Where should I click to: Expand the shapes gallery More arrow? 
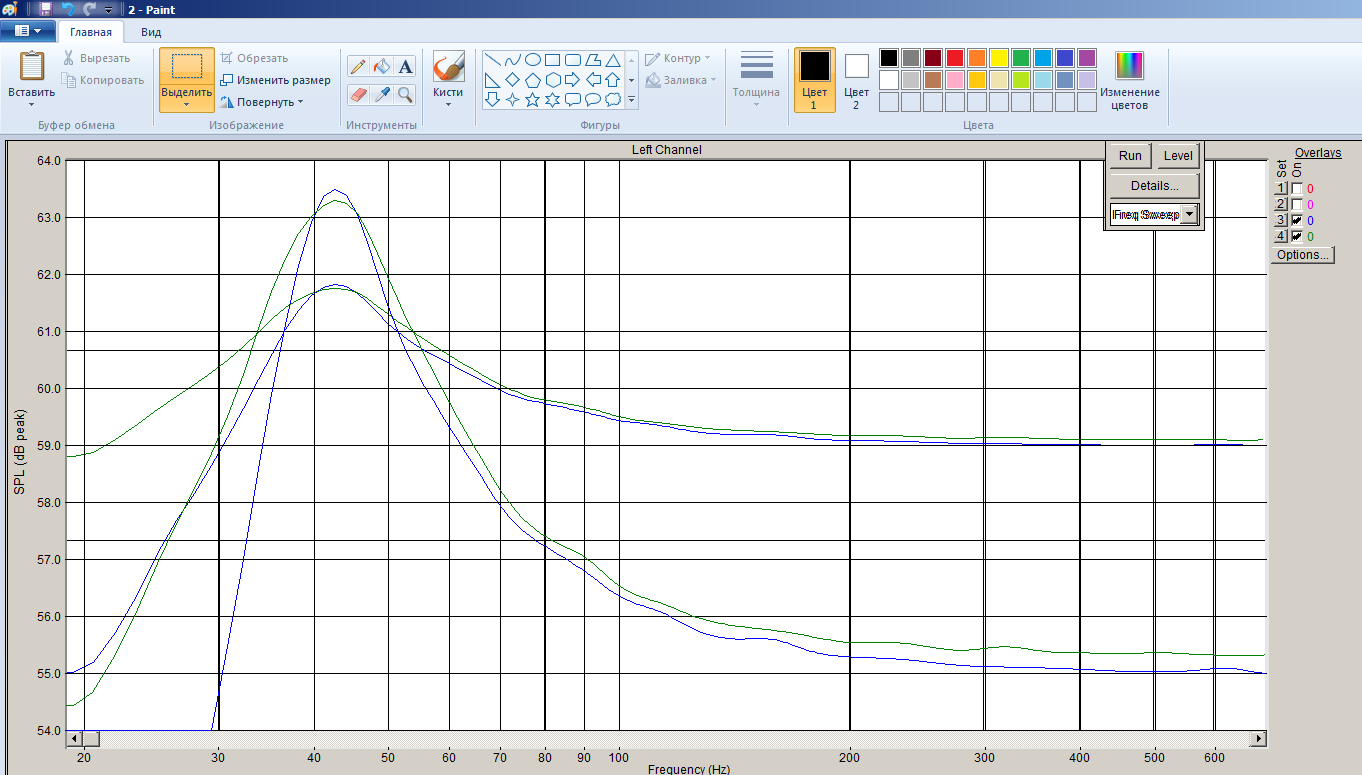pos(631,100)
